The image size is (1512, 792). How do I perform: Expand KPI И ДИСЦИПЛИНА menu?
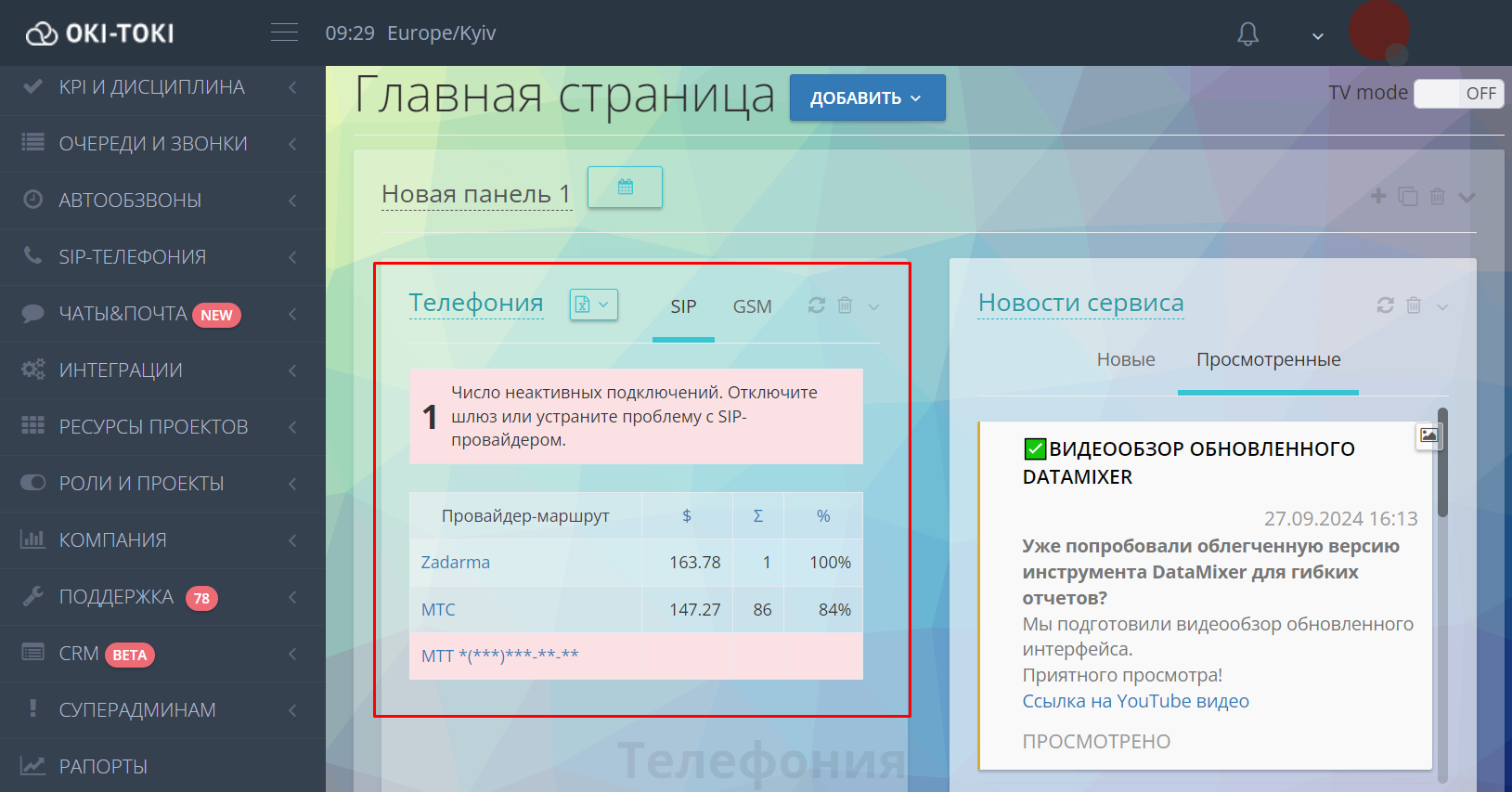(162, 87)
